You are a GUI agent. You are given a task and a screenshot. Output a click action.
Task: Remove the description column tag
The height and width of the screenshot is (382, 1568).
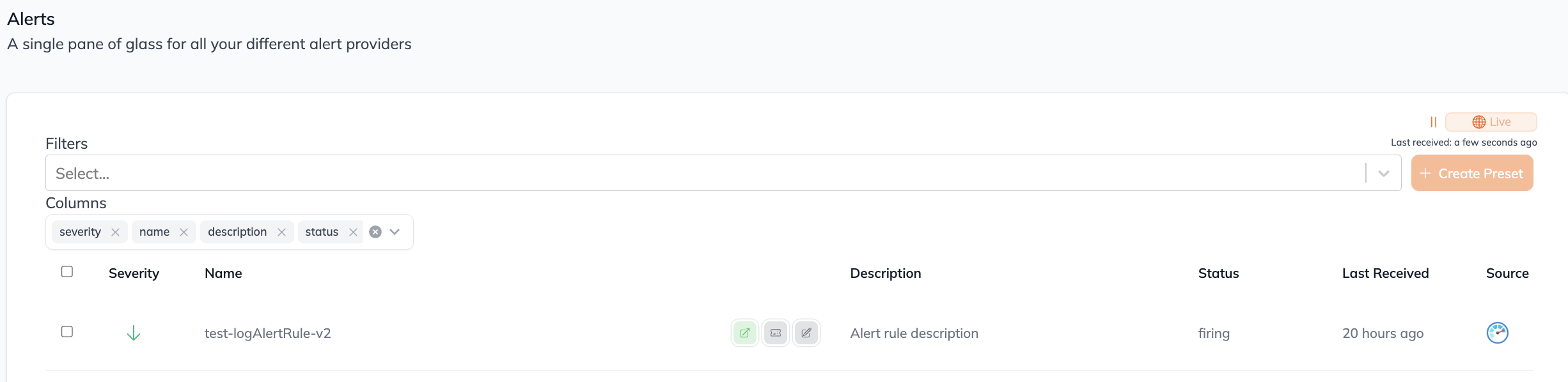281,232
